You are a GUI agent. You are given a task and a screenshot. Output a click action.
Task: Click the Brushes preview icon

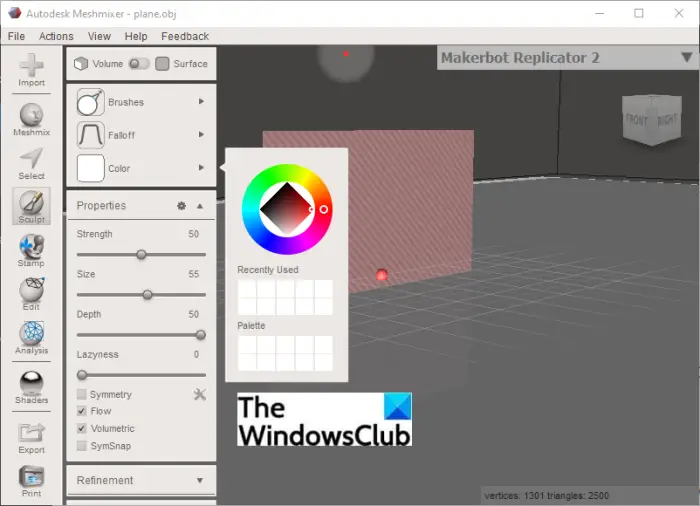pyautogui.click(x=91, y=102)
